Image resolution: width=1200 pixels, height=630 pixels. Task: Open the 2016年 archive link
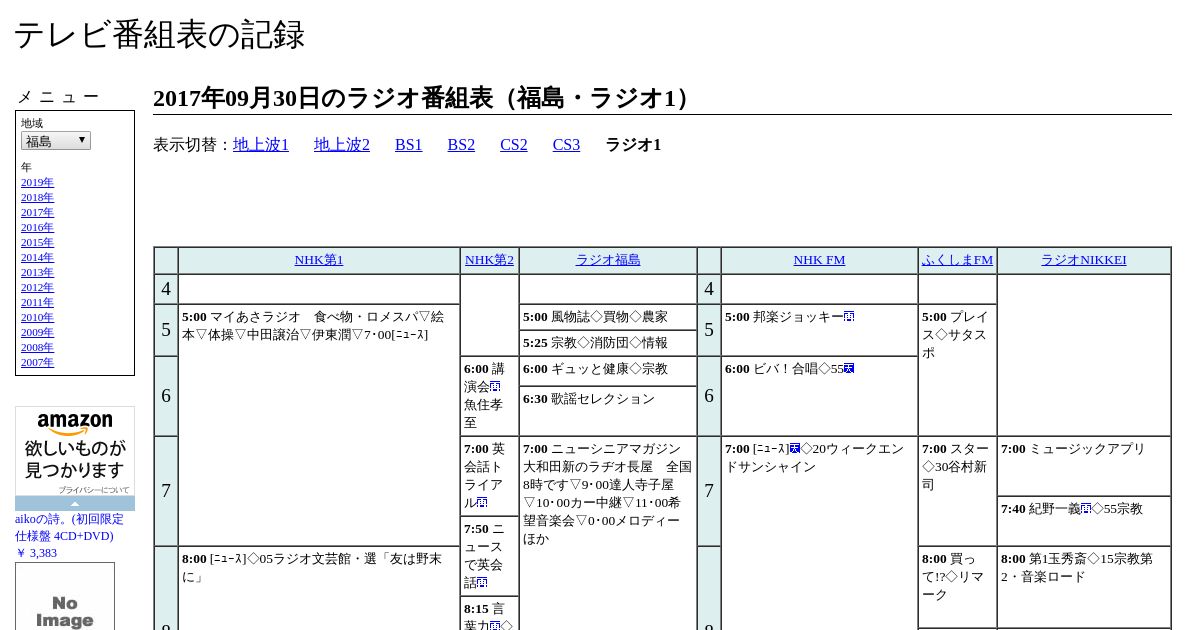pos(37,227)
